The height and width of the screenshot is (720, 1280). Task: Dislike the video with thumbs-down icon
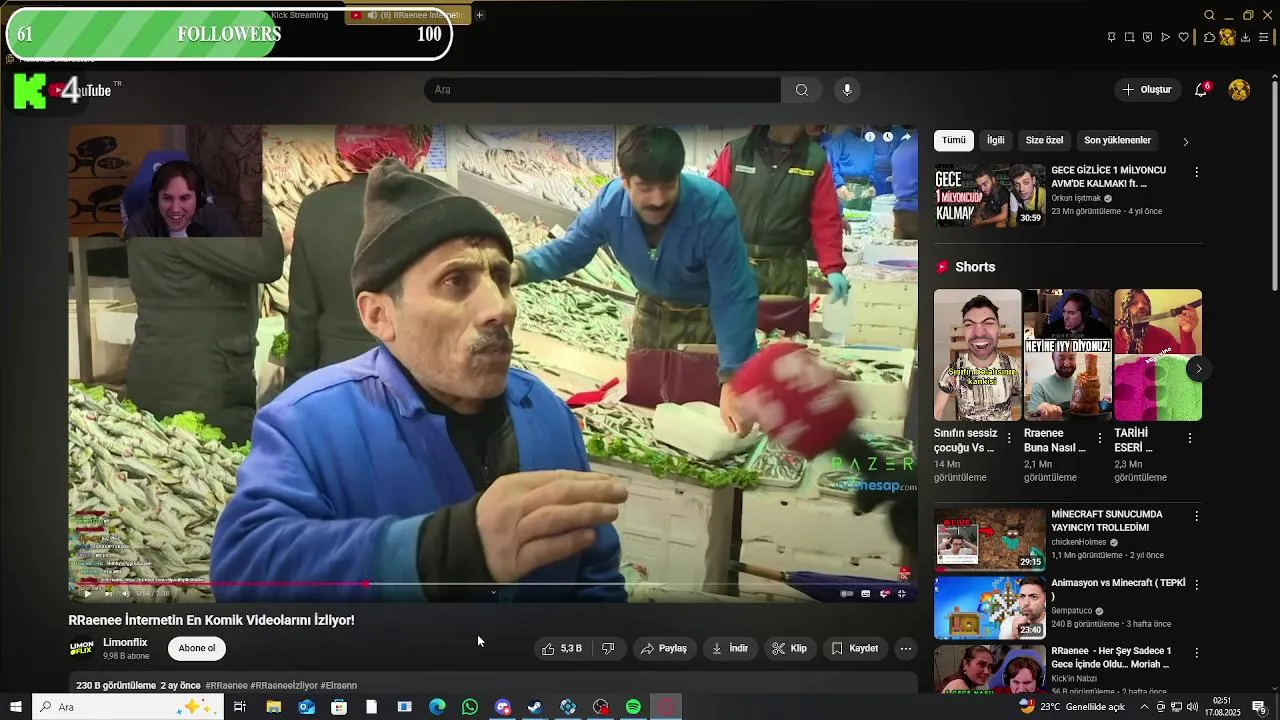click(x=608, y=649)
